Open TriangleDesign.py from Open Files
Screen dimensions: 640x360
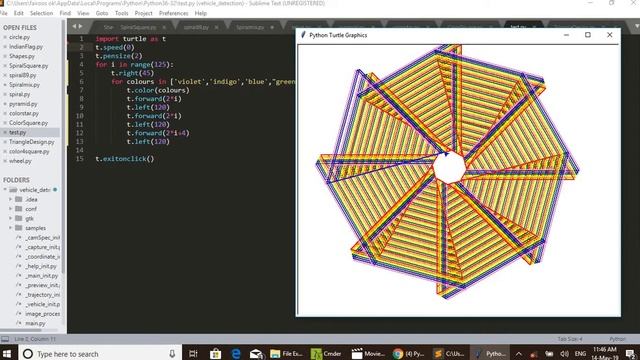pyautogui.click(x=32, y=142)
